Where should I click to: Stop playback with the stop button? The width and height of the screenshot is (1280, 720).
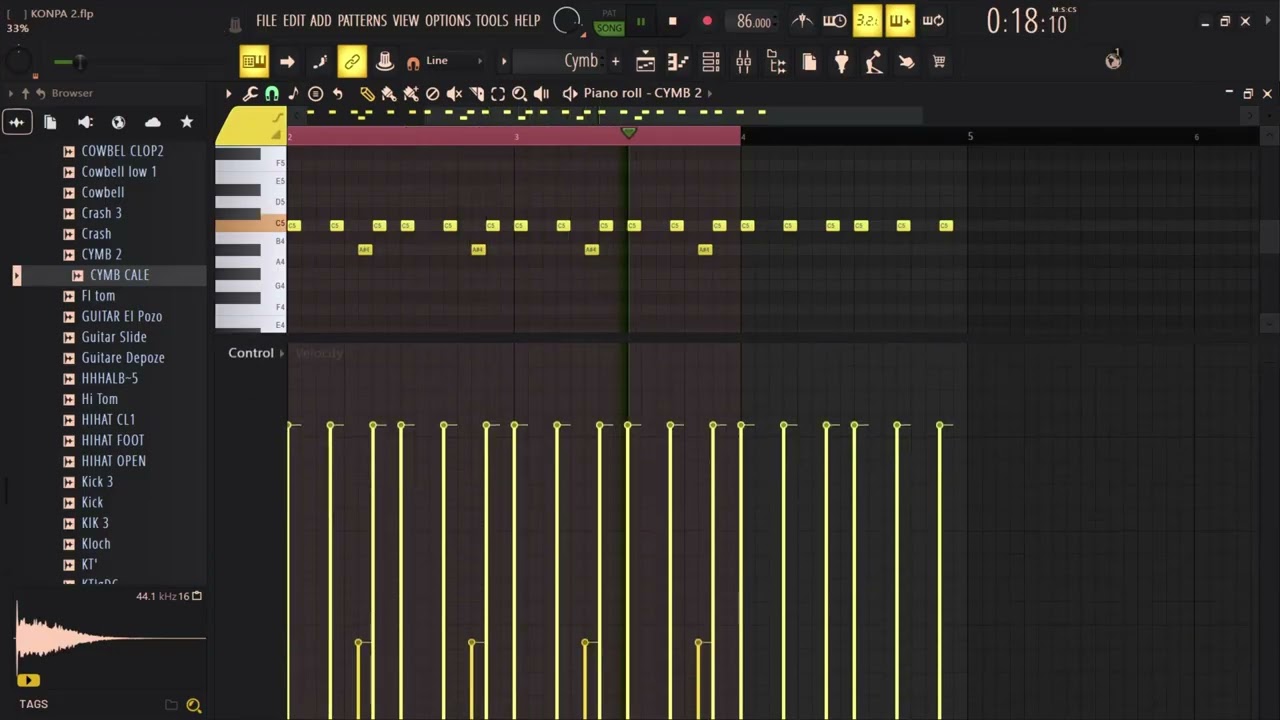tap(672, 21)
